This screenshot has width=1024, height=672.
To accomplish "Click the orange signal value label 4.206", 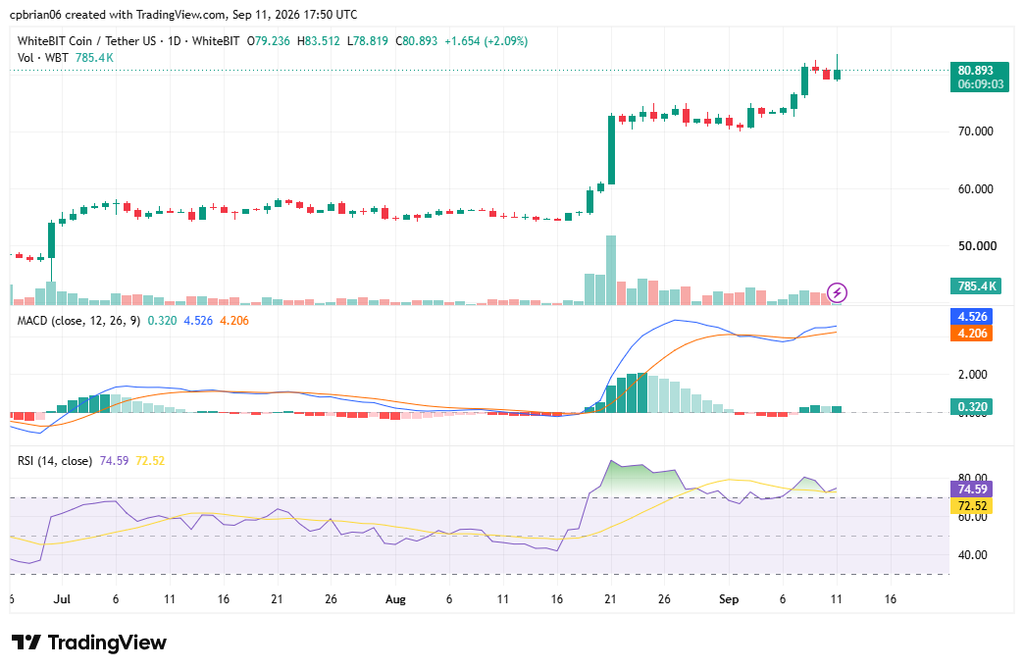I will click(x=972, y=333).
